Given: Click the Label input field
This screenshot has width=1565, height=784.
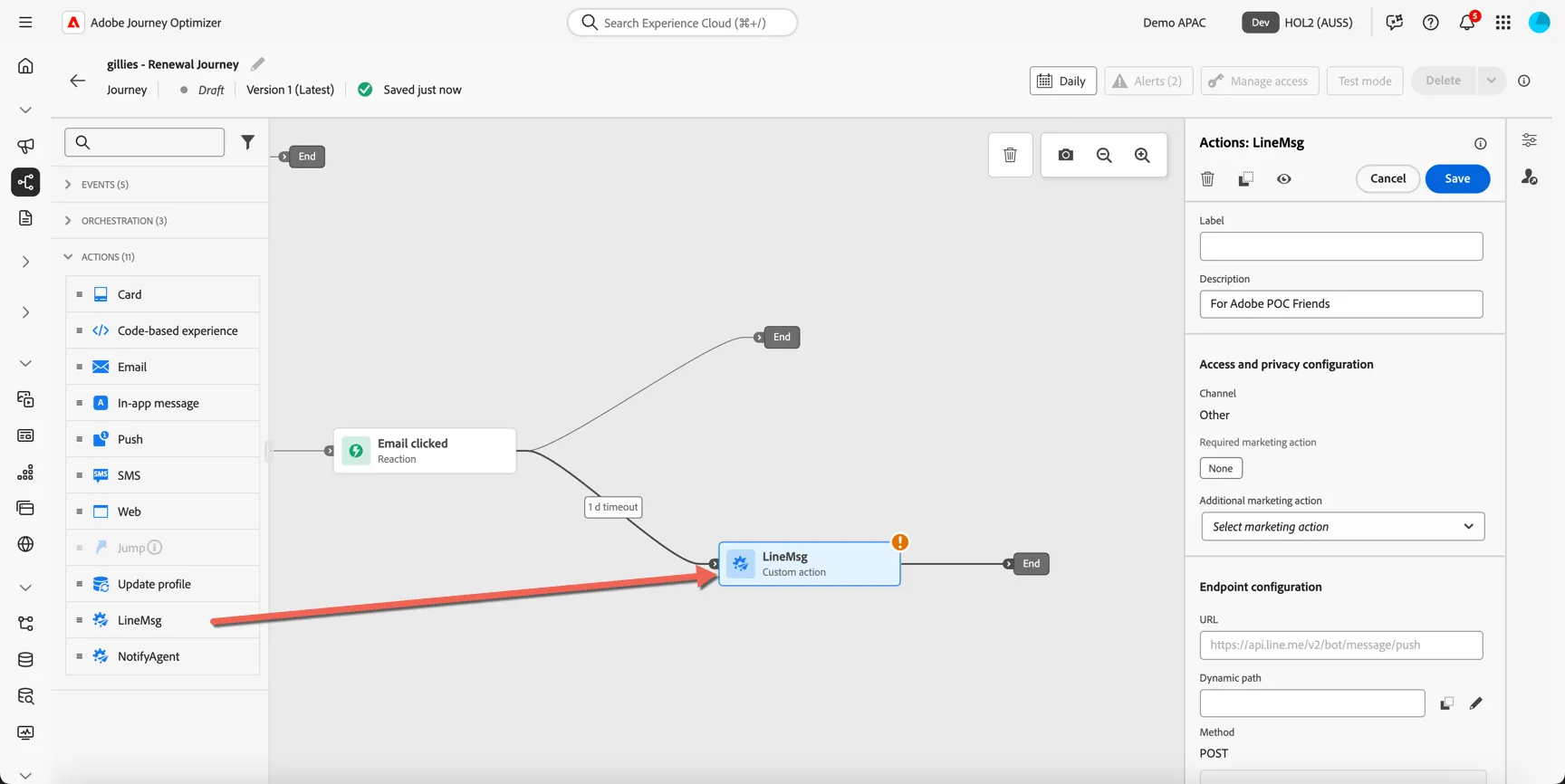Looking at the screenshot, I should click(x=1341, y=246).
